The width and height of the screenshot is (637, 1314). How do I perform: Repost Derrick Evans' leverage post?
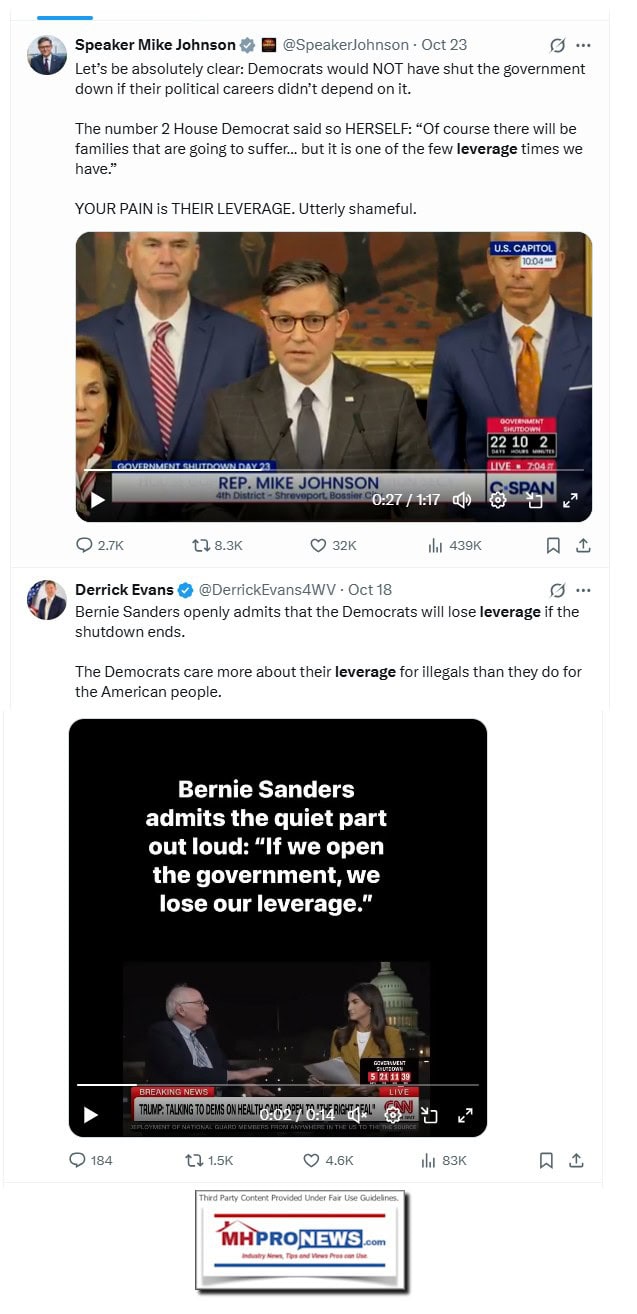(x=195, y=1160)
